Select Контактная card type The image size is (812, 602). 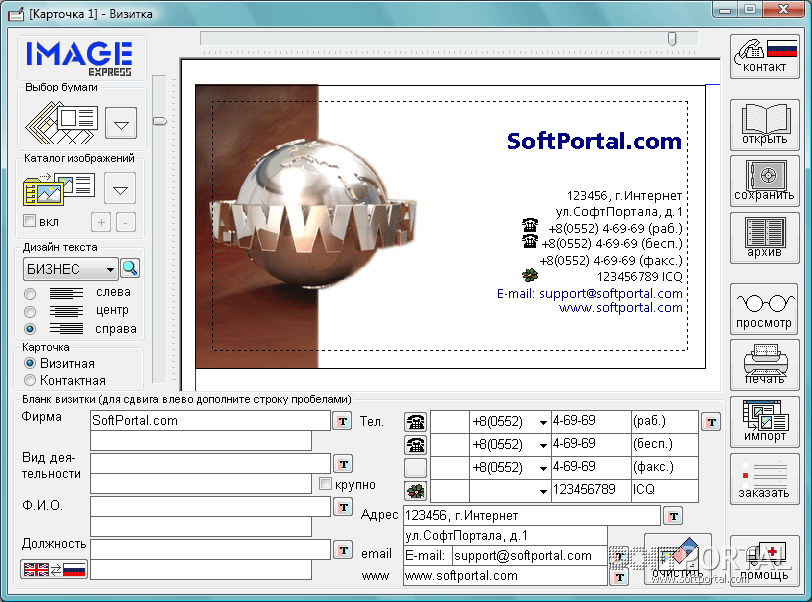click(x=30, y=380)
